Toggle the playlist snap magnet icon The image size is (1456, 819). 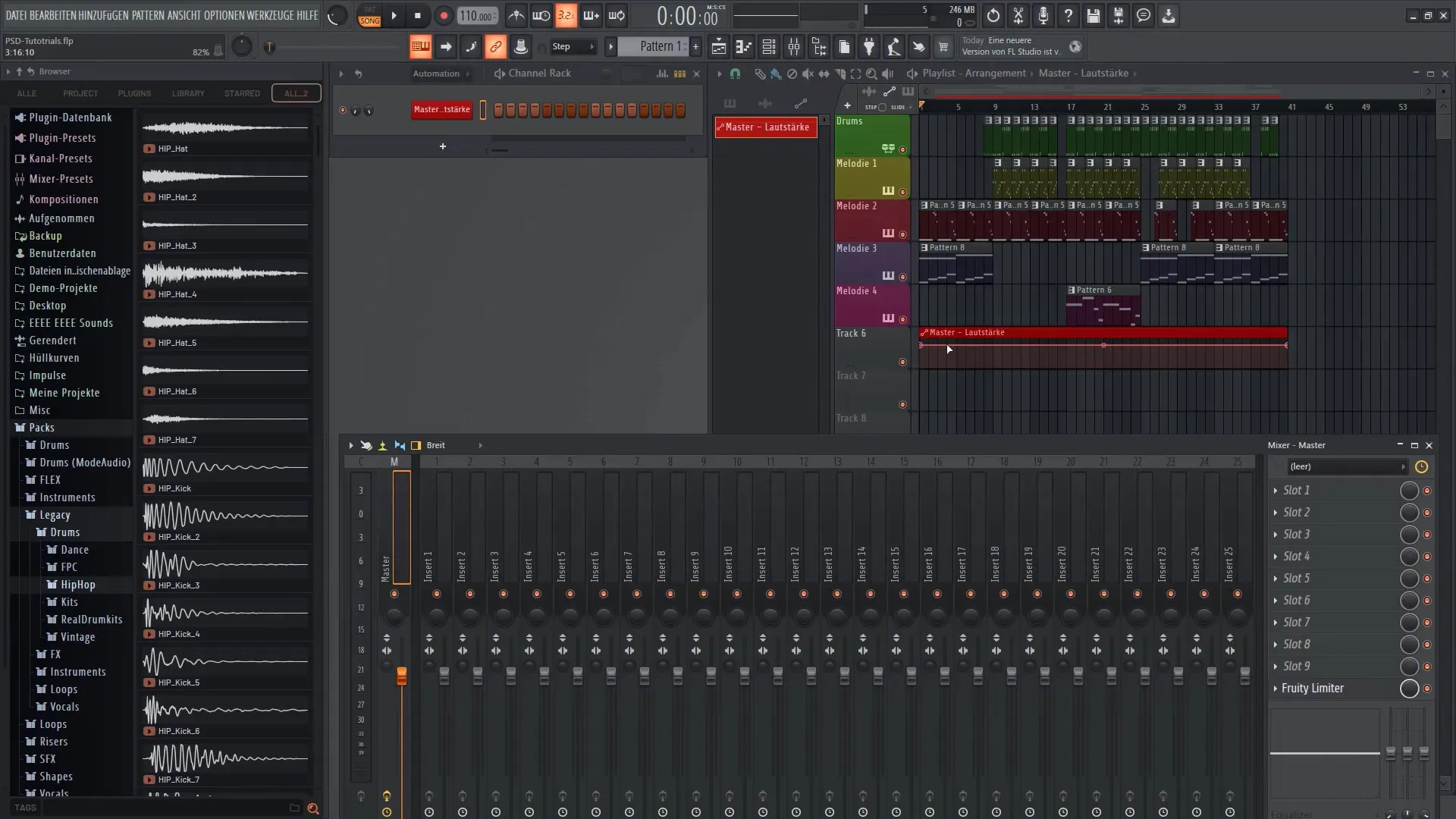click(735, 74)
